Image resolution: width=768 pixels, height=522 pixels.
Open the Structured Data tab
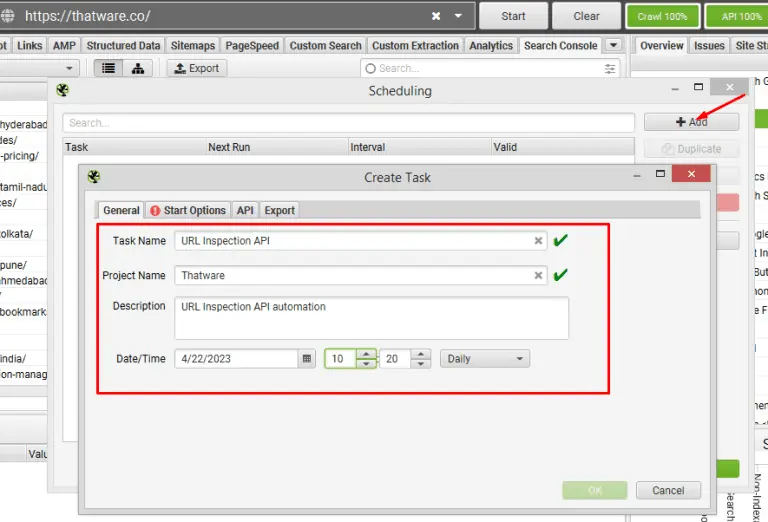pyautogui.click(x=123, y=46)
